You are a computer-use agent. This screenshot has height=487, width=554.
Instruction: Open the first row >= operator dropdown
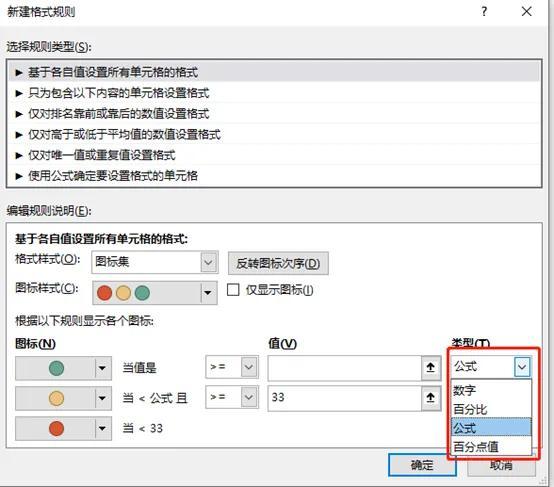click(232, 367)
